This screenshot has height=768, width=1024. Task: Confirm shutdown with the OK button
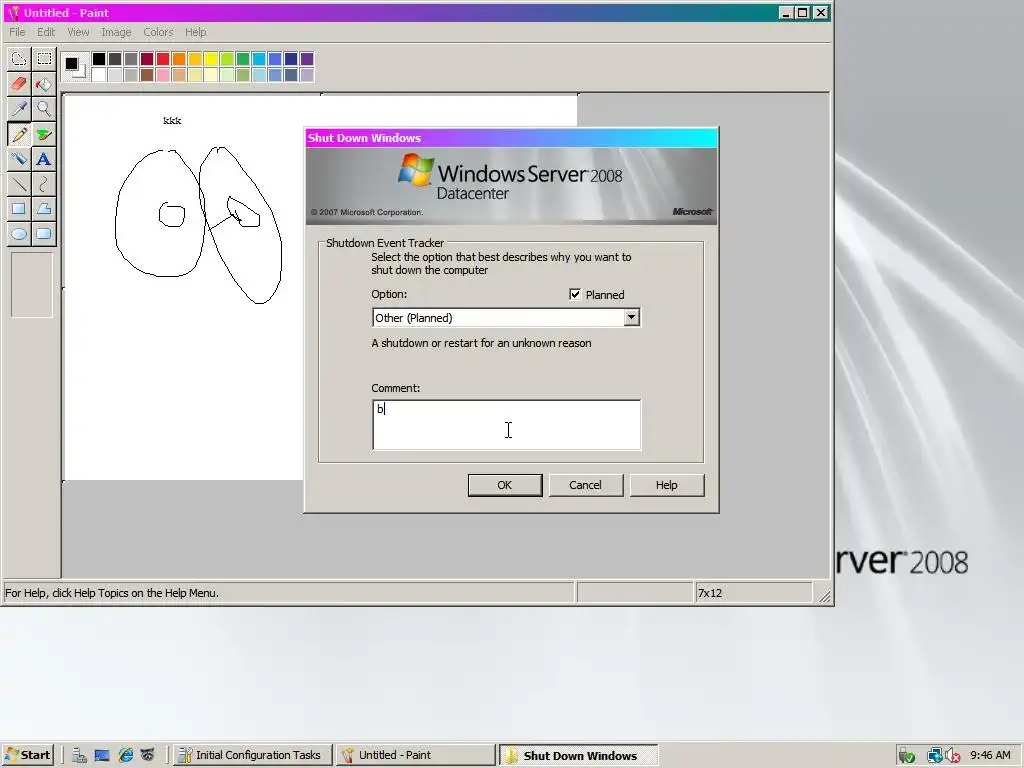point(505,485)
